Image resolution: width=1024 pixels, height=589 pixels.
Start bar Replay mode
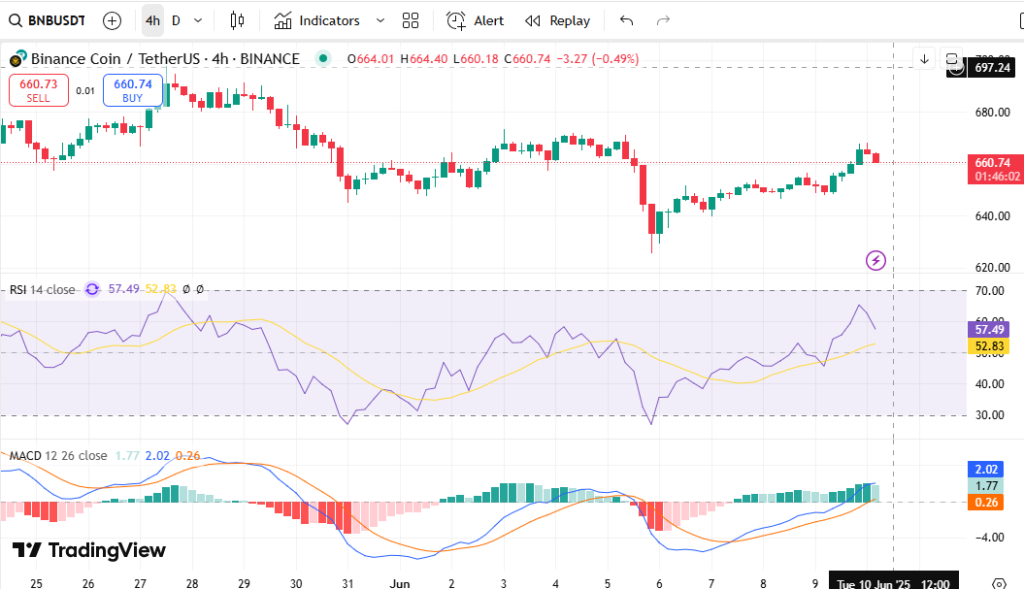click(x=557, y=21)
